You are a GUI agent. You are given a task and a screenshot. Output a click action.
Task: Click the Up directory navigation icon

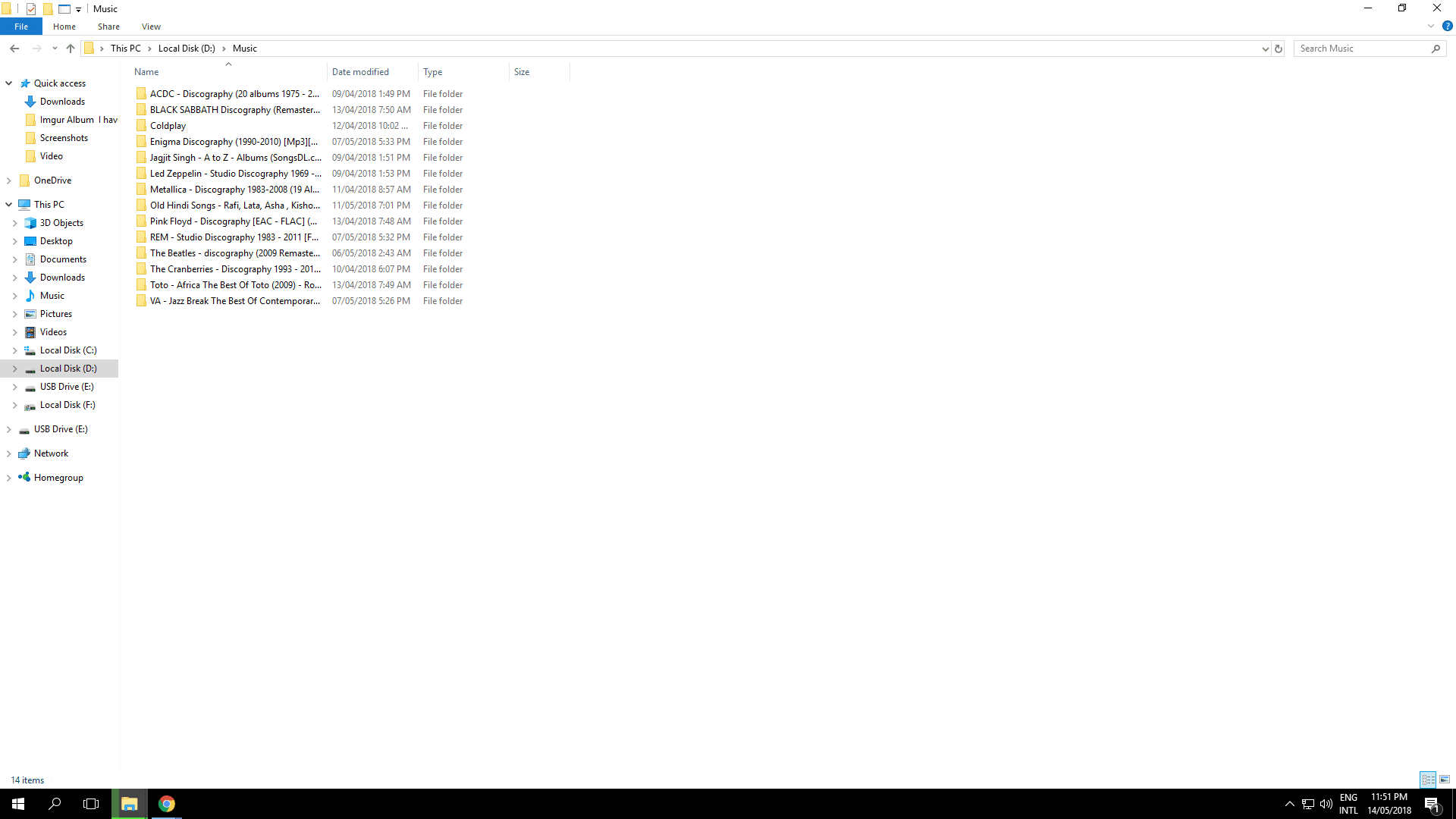(x=71, y=48)
